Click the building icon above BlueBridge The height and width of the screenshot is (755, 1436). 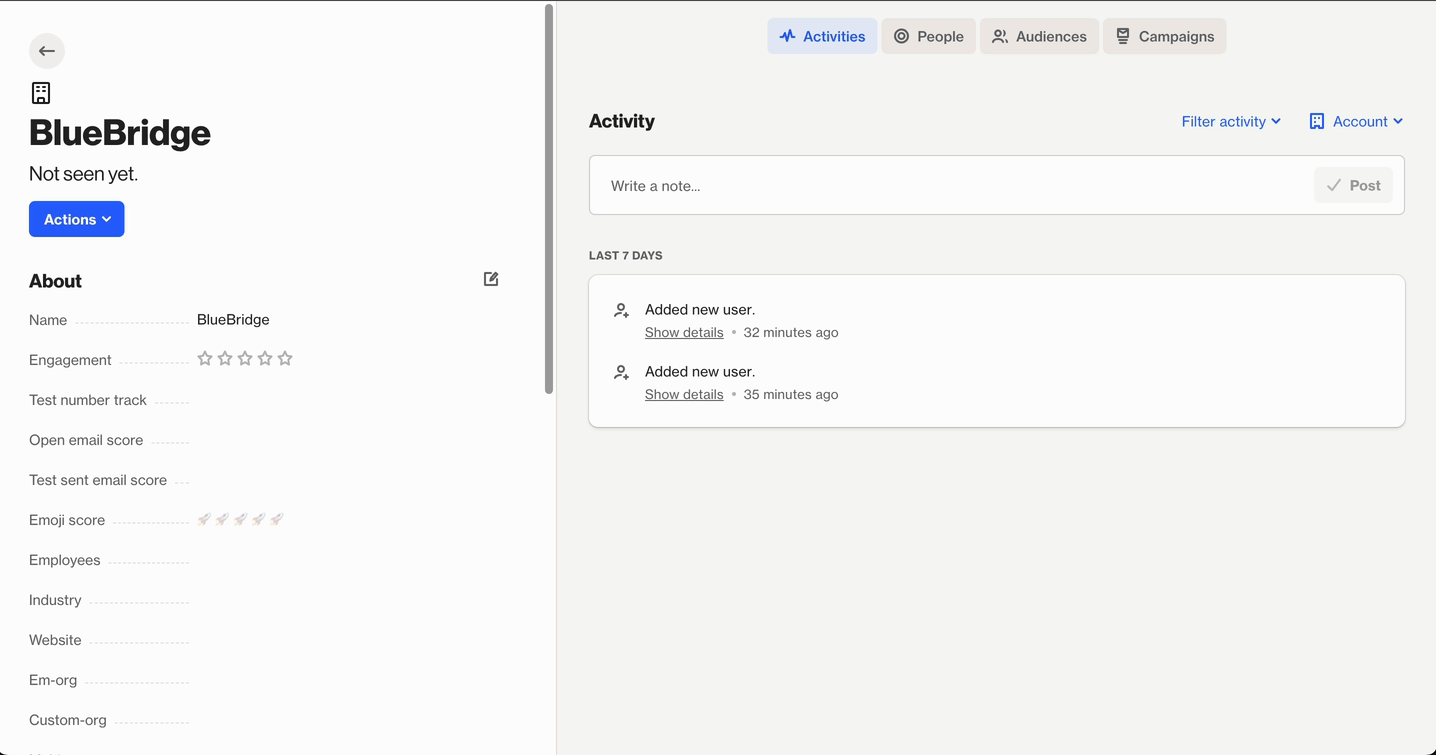point(41,93)
